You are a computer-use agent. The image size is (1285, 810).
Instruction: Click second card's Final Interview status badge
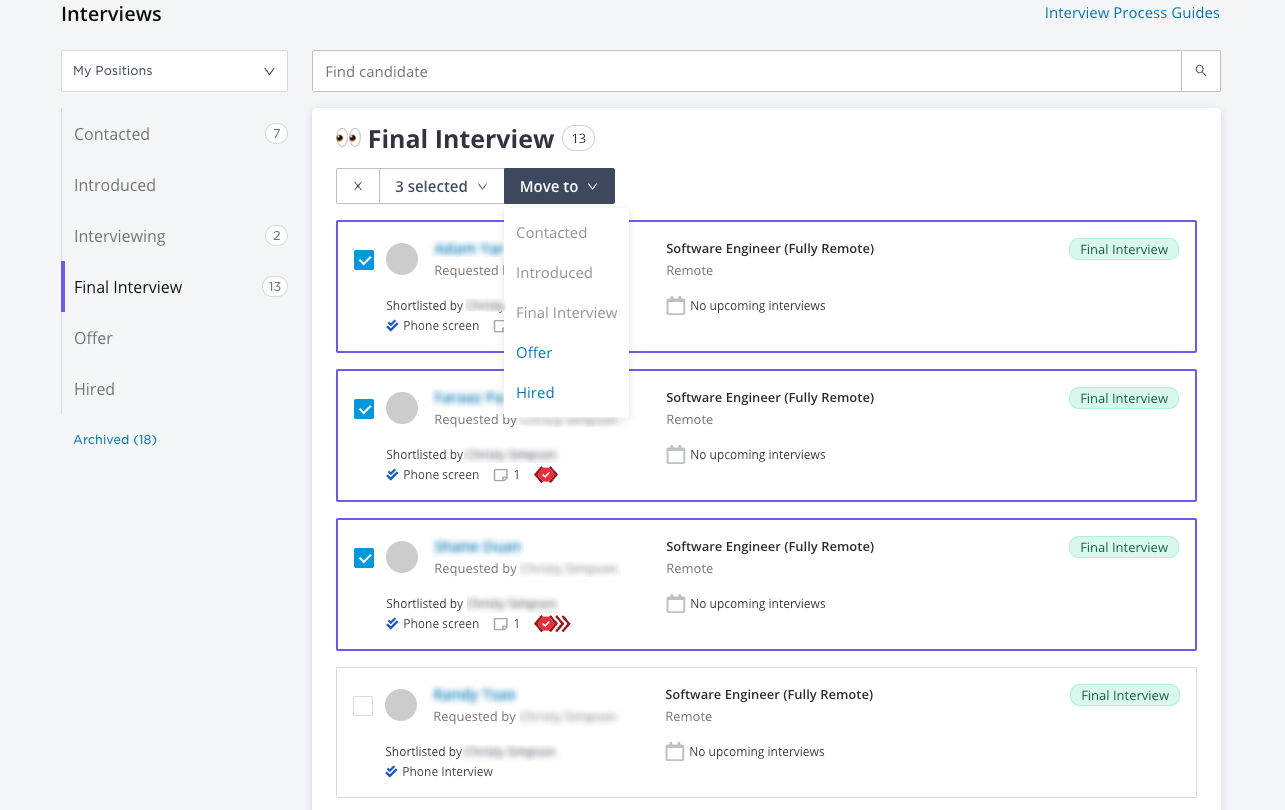coord(1124,399)
